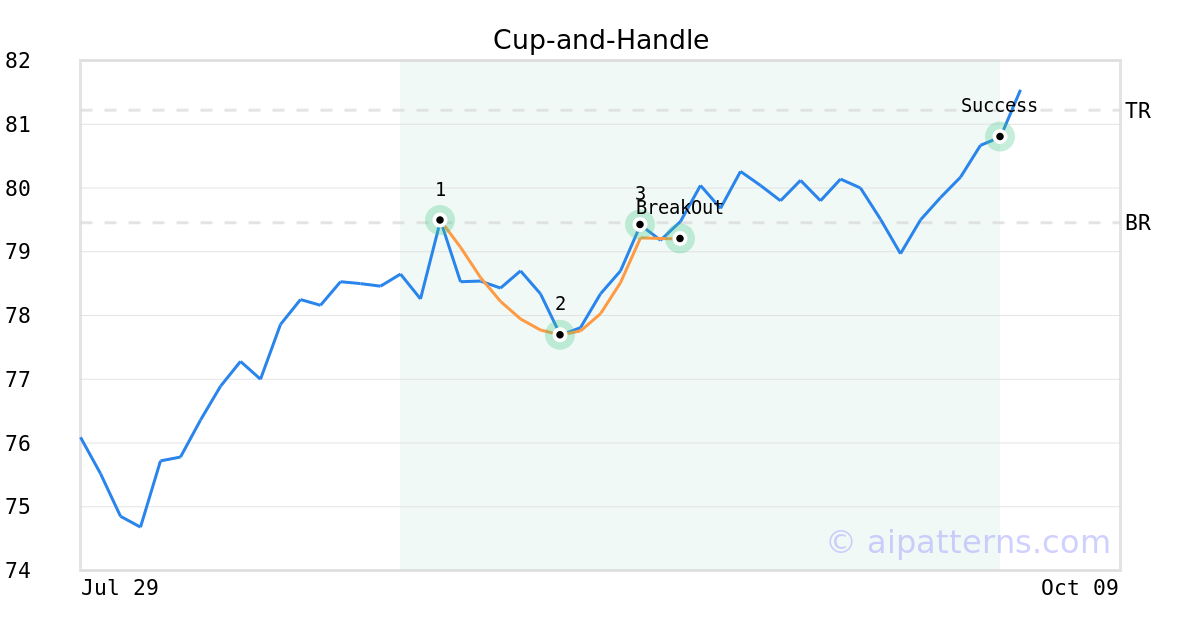The height and width of the screenshot is (630, 1200).
Task: Click the Jul 29 start date label
Action: [120, 588]
